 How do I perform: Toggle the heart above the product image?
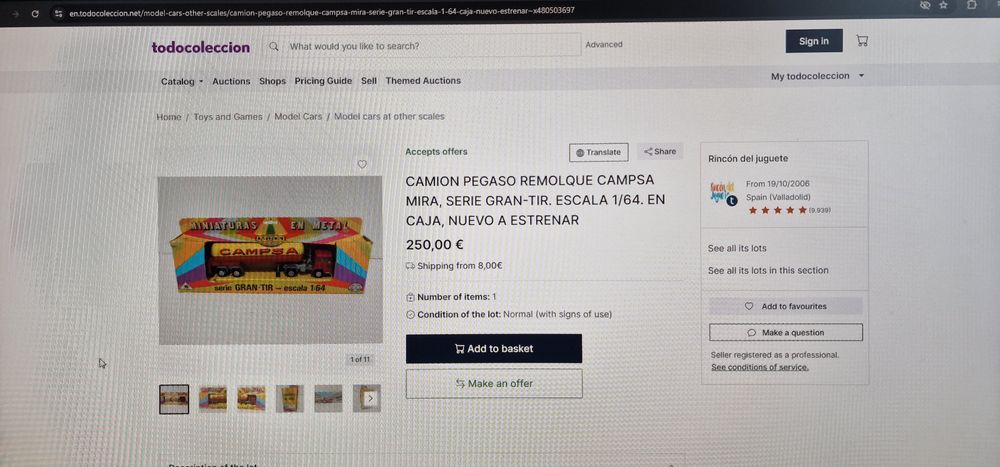pyautogui.click(x=362, y=165)
